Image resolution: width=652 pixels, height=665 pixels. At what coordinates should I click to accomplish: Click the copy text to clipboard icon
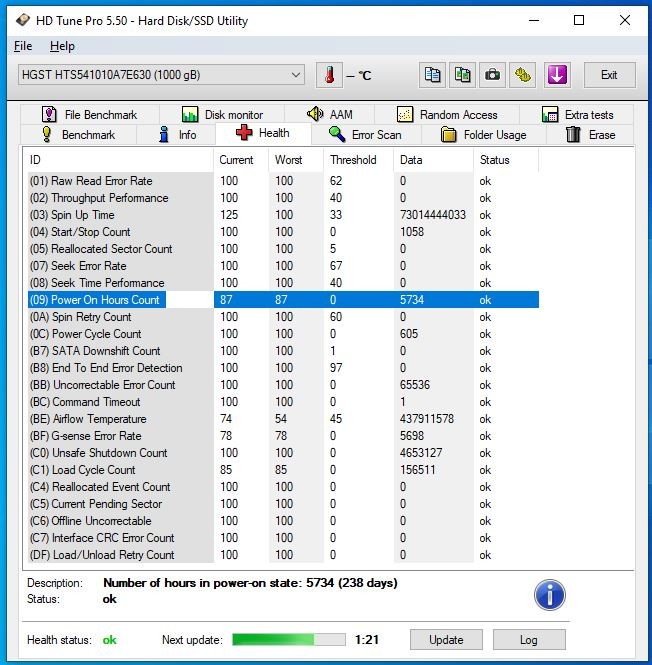click(432, 75)
